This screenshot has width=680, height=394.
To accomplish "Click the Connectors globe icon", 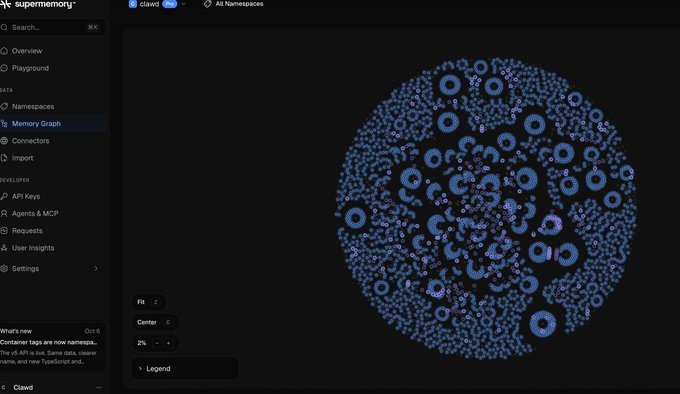I will pos(4,141).
